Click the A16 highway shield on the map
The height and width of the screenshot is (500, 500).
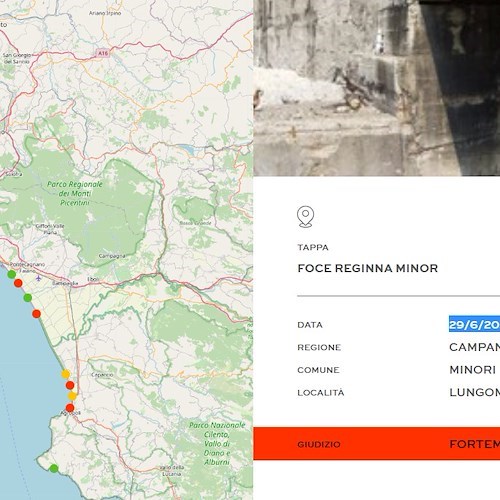coord(103,53)
